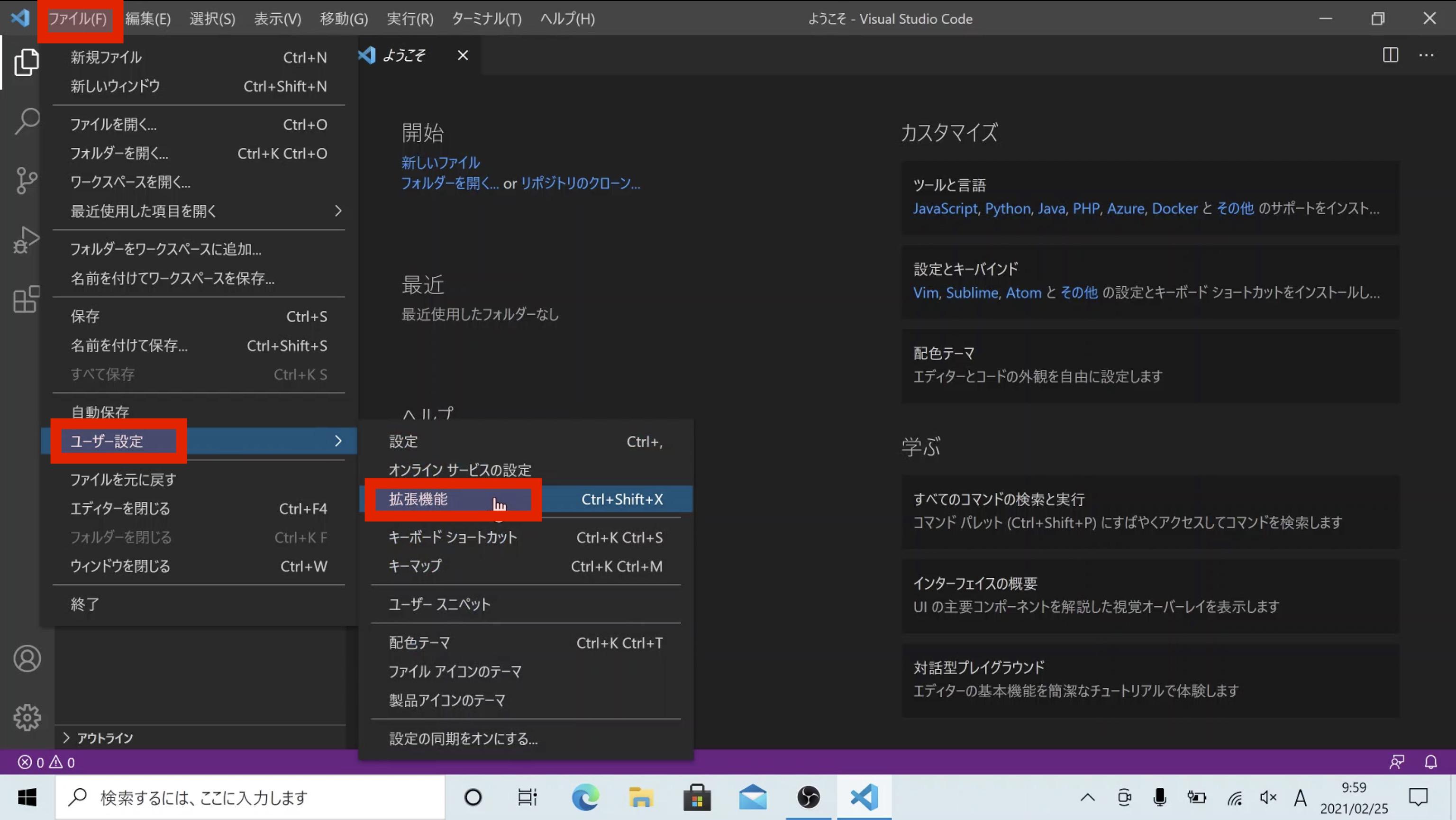This screenshot has width=1456, height=820.
Task: Open the Search view icon
Action: tap(27, 121)
